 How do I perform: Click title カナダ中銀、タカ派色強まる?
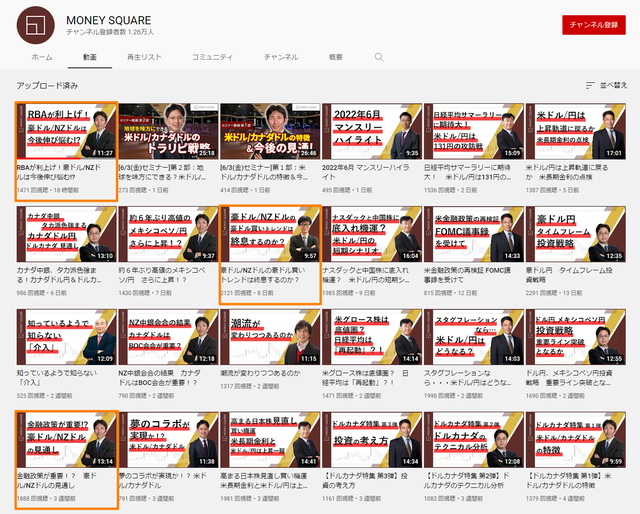click(x=59, y=275)
